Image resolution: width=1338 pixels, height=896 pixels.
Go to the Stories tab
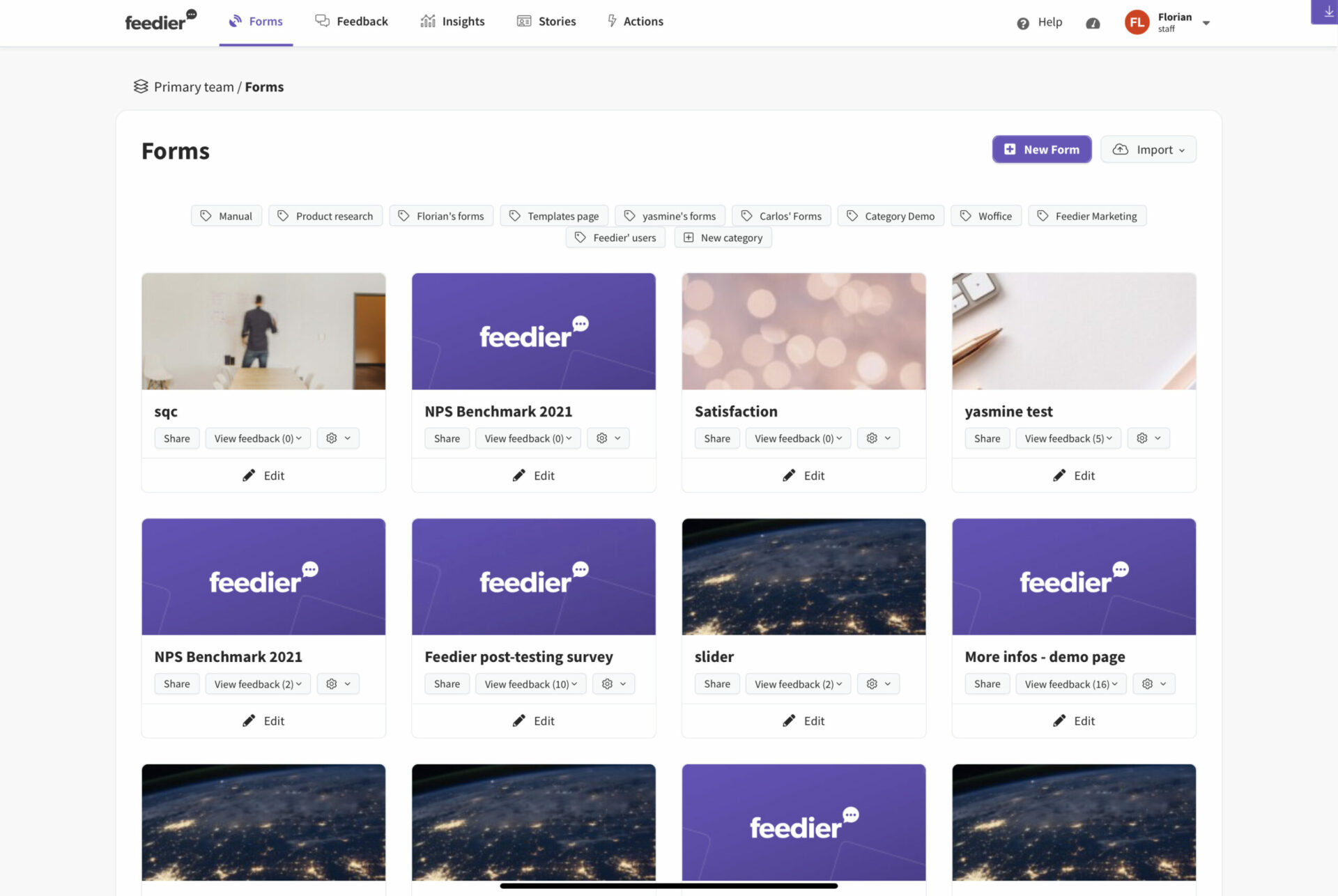[546, 22]
